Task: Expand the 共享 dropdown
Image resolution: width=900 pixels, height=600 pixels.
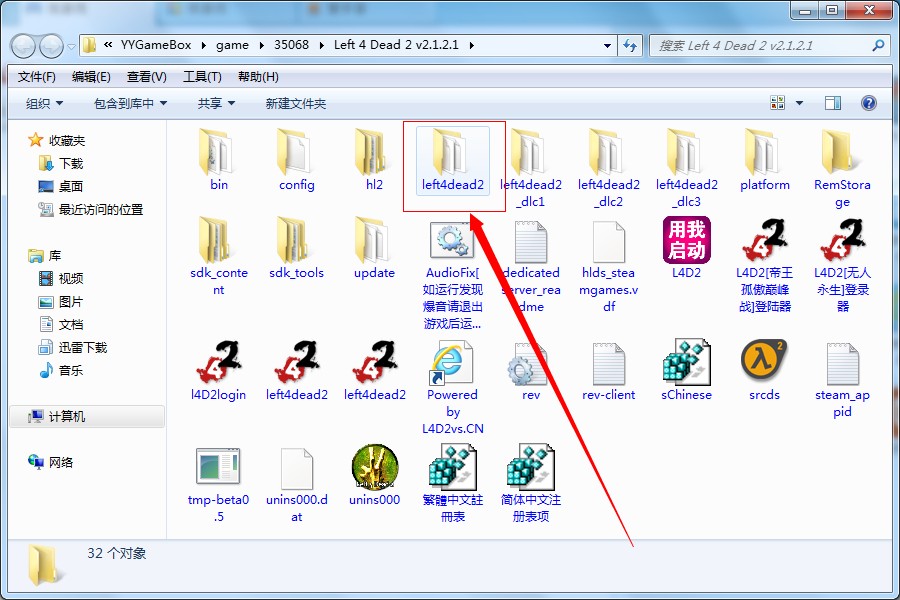Action: (x=216, y=103)
